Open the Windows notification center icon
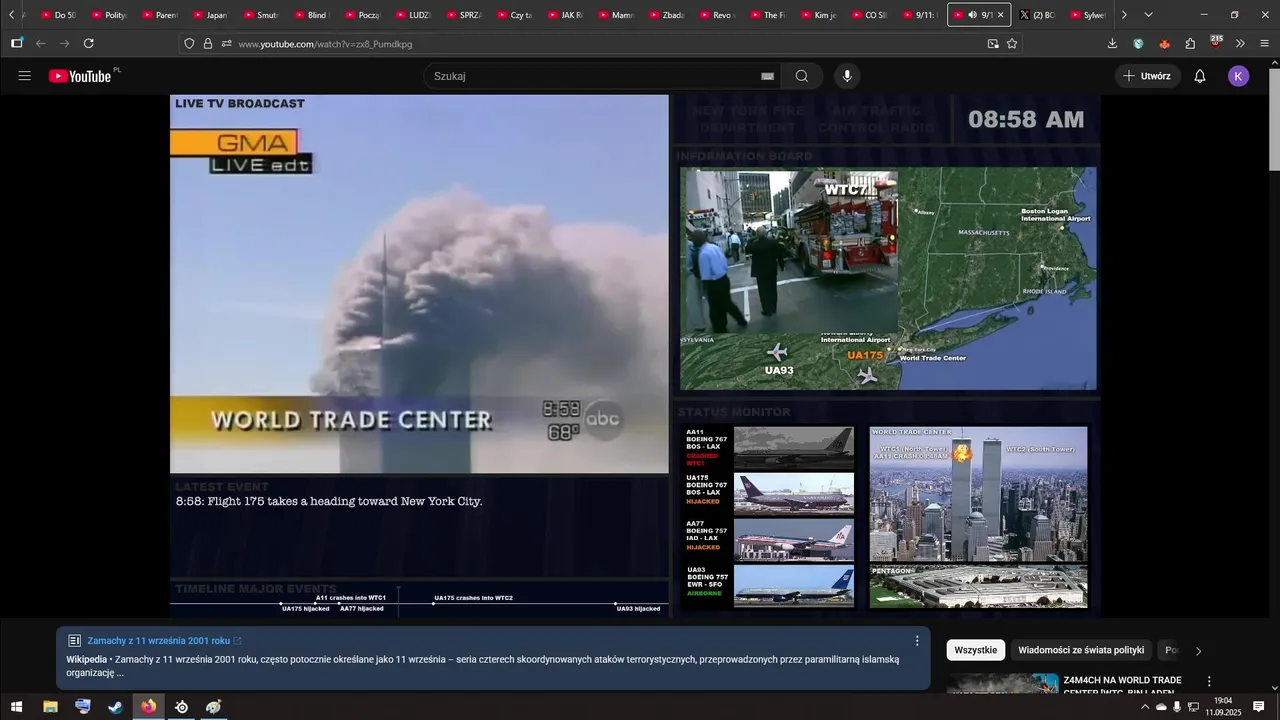Image resolution: width=1280 pixels, height=720 pixels. click(x=1259, y=707)
